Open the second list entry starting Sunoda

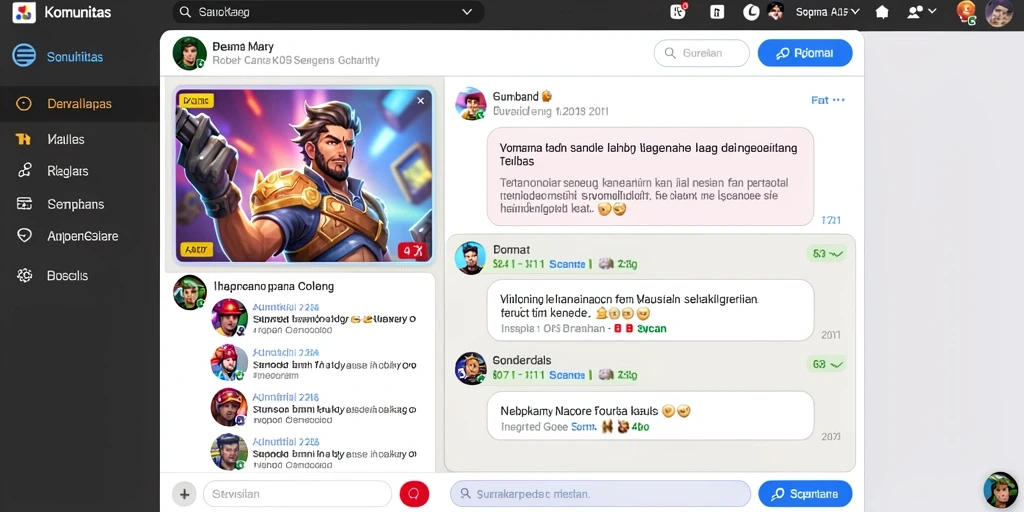[x=313, y=363]
